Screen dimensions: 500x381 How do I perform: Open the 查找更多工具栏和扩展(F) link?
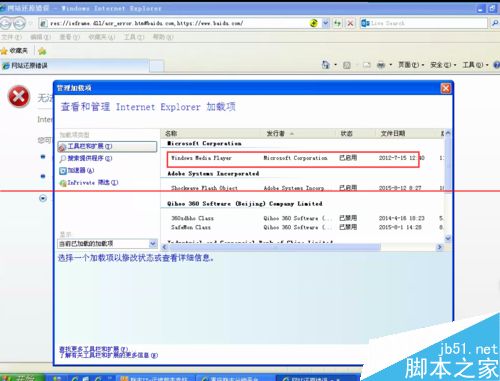pyautogui.click(x=93, y=349)
